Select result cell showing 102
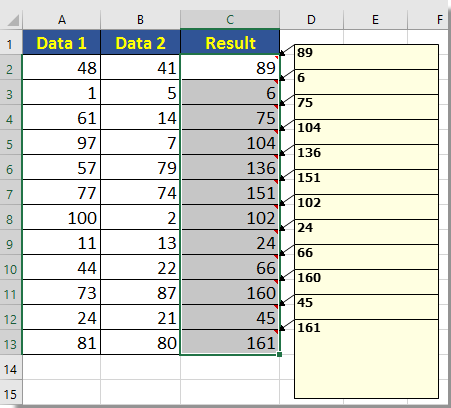Image resolution: width=451 pixels, height=408 pixels. click(230, 217)
